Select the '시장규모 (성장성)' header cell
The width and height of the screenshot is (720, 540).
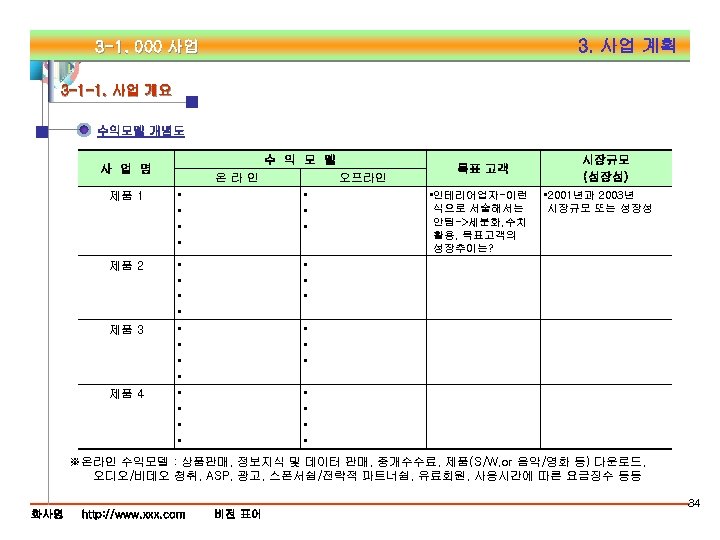point(606,169)
